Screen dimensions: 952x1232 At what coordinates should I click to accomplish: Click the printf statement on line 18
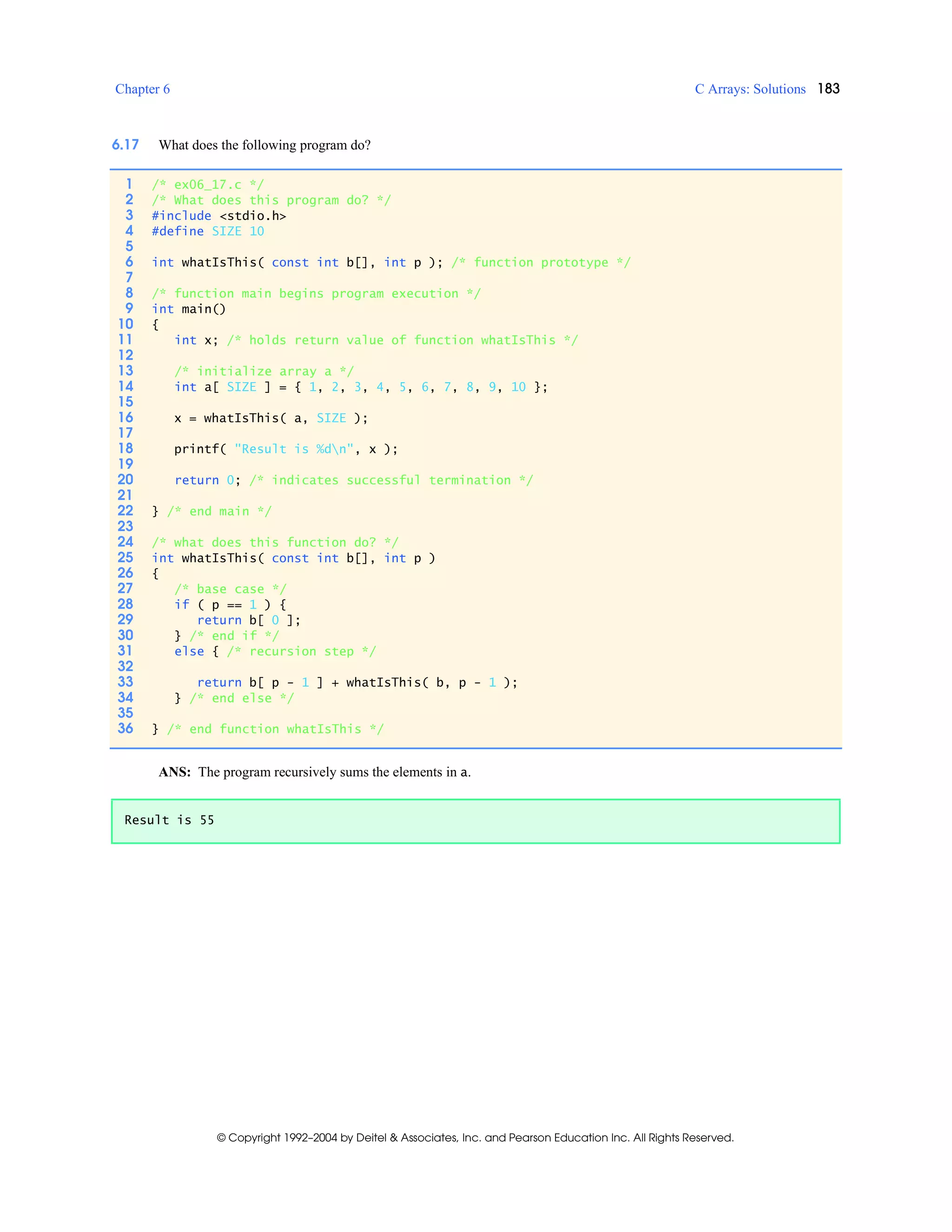click(286, 449)
